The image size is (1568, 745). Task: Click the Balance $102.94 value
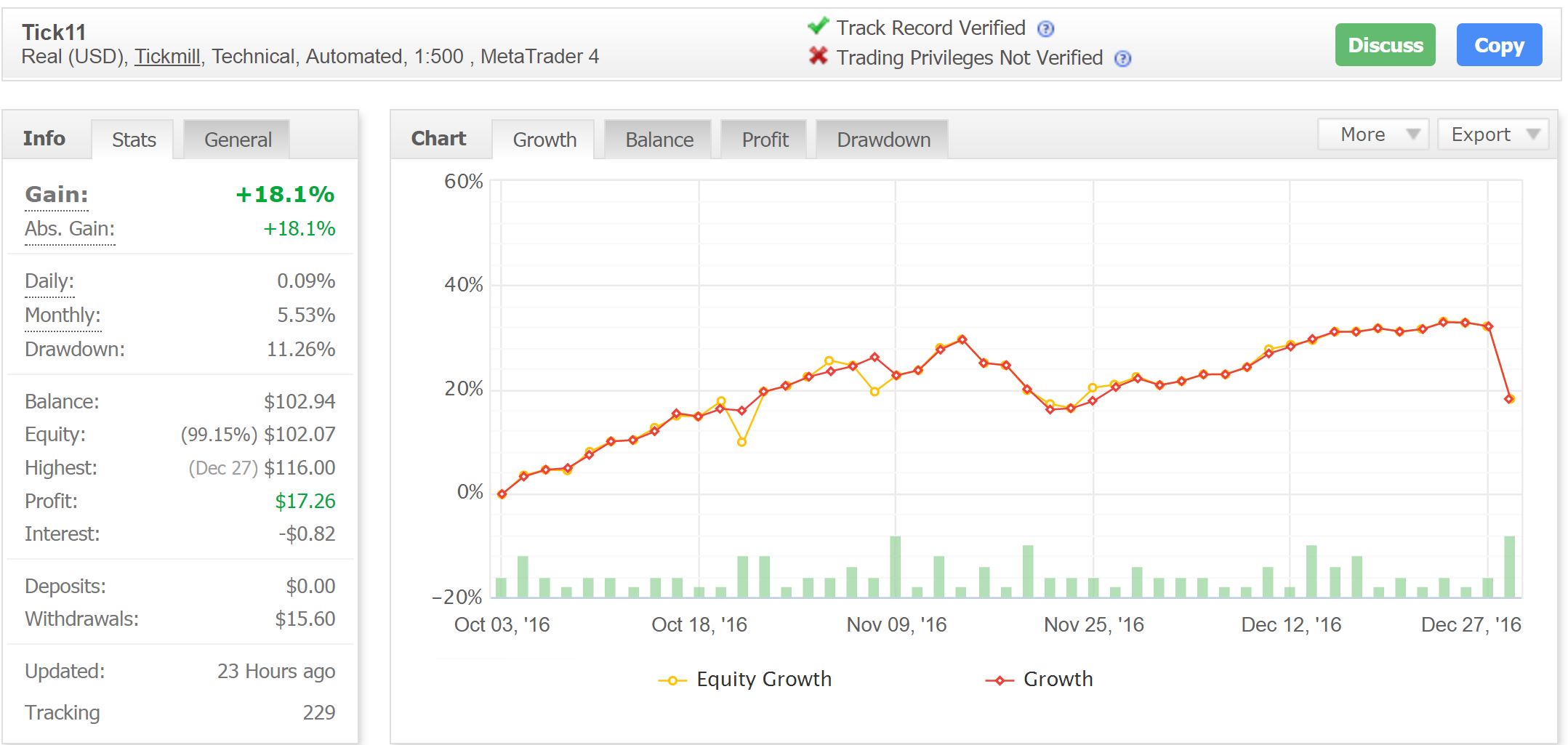click(x=299, y=402)
